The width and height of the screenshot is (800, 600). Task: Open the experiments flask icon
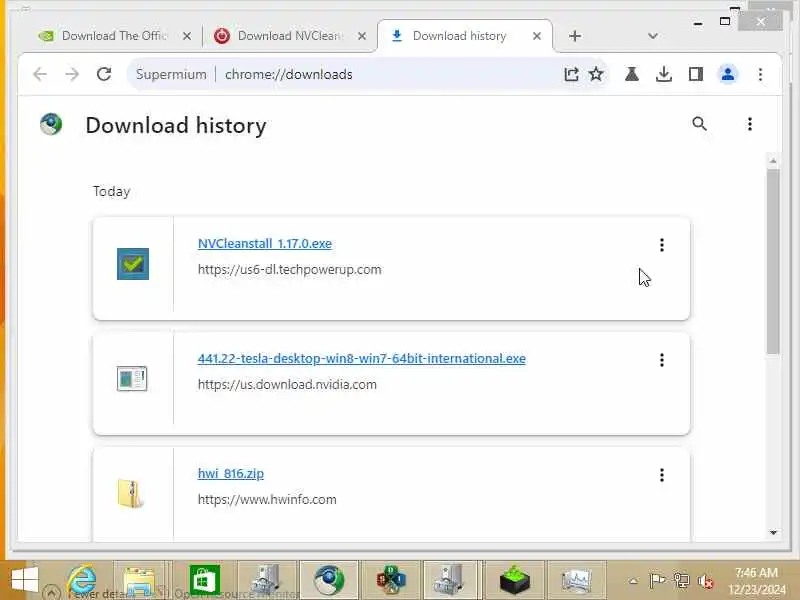[x=632, y=74]
